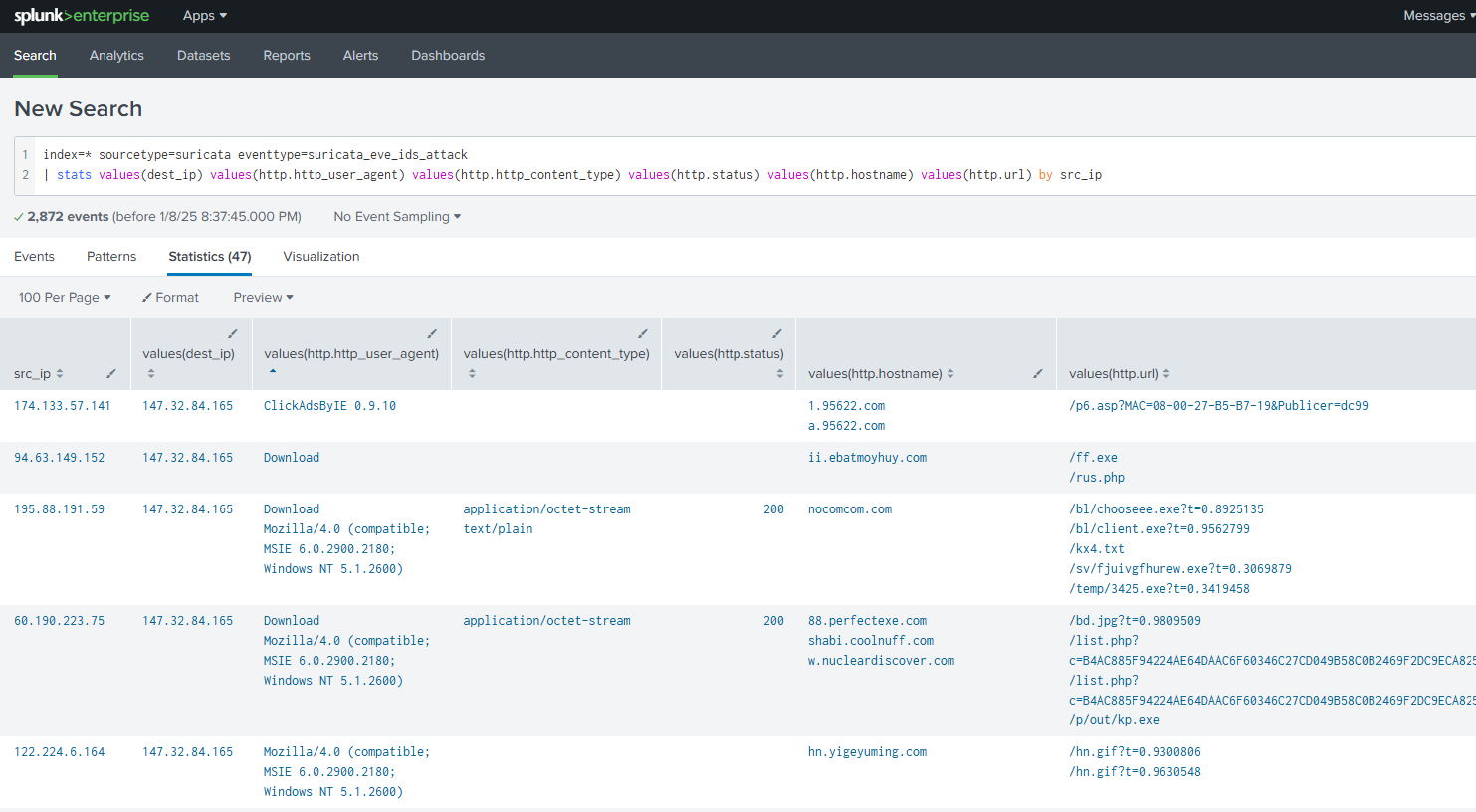This screenshot has height=812, width=1476.
Task: Open the Apps menu
Action: [203, 15]
